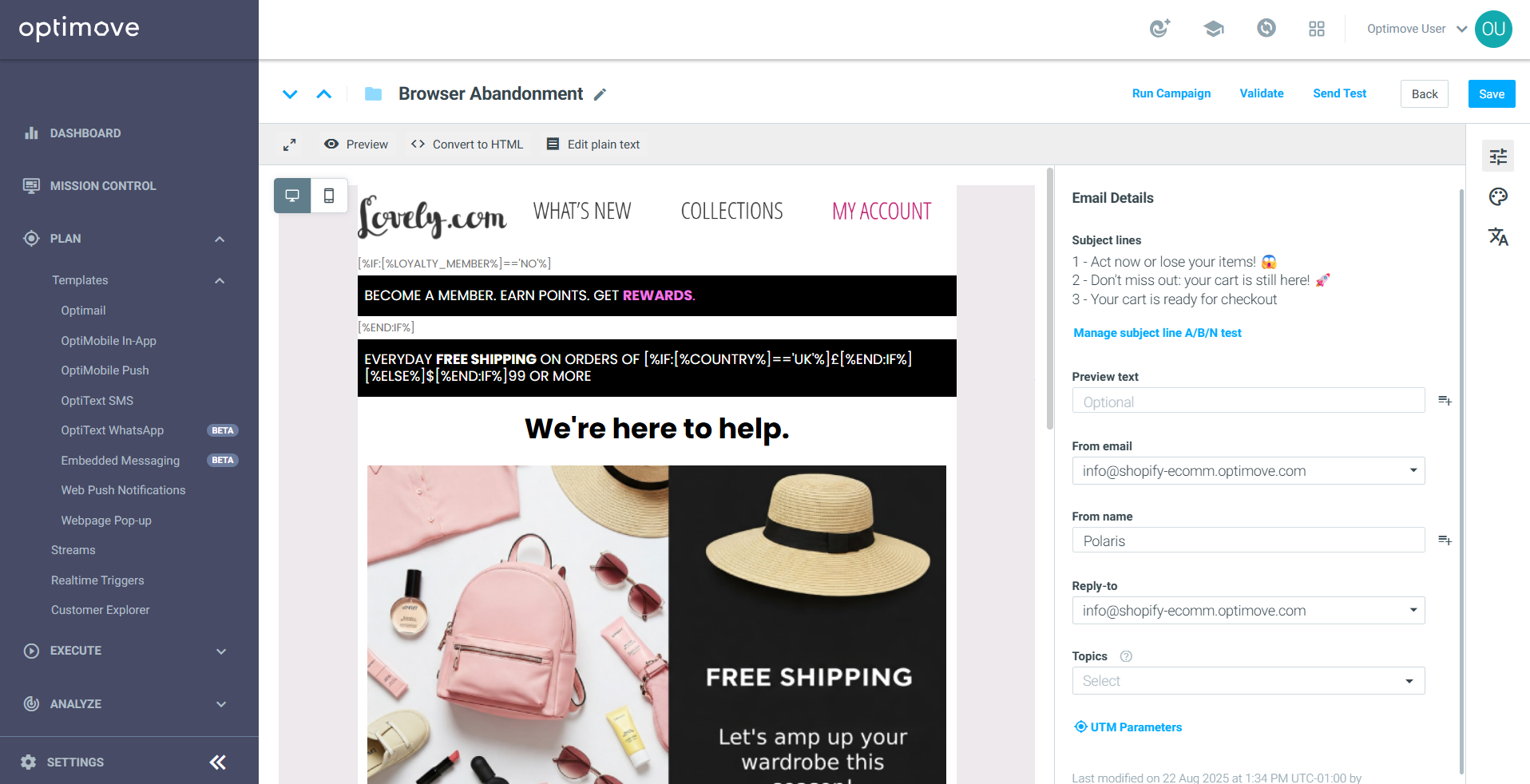
Task: Click the Preview text input field
Action: pos(1248,402)
